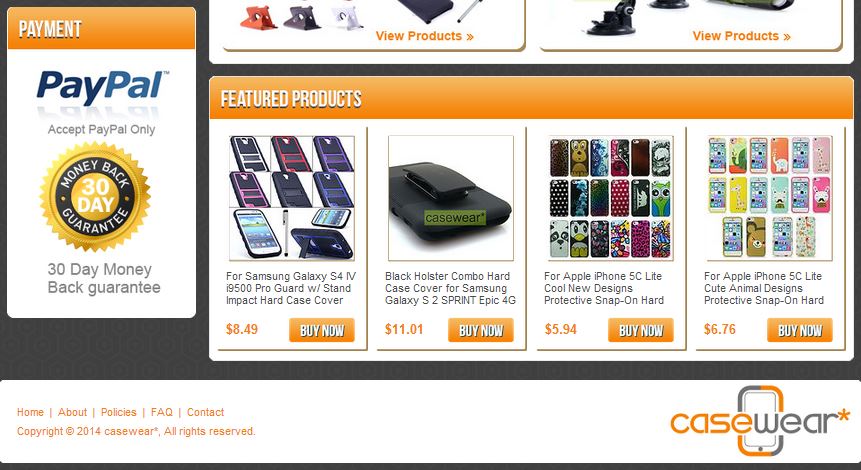Click Buy Now for the $11.01 holster case
861x470 pixels.
tap(481, 330)
